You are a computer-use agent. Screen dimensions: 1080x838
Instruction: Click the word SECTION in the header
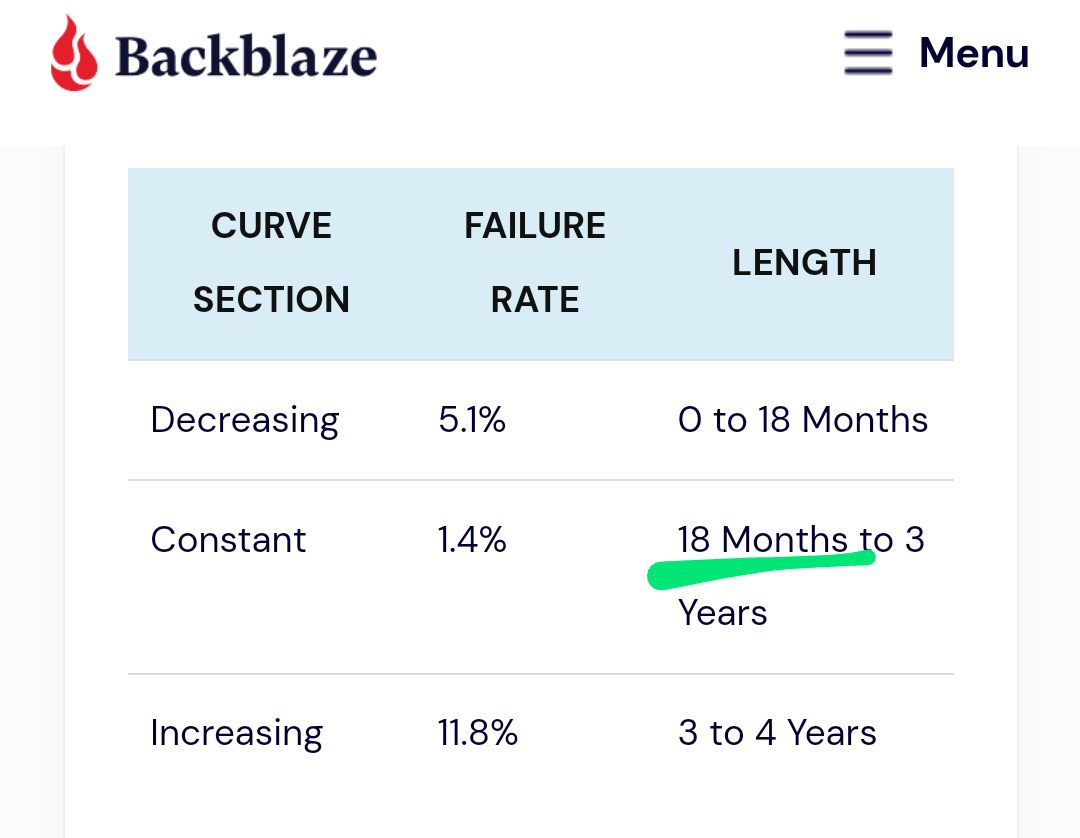pyautogui.click(x=271, y=300)
